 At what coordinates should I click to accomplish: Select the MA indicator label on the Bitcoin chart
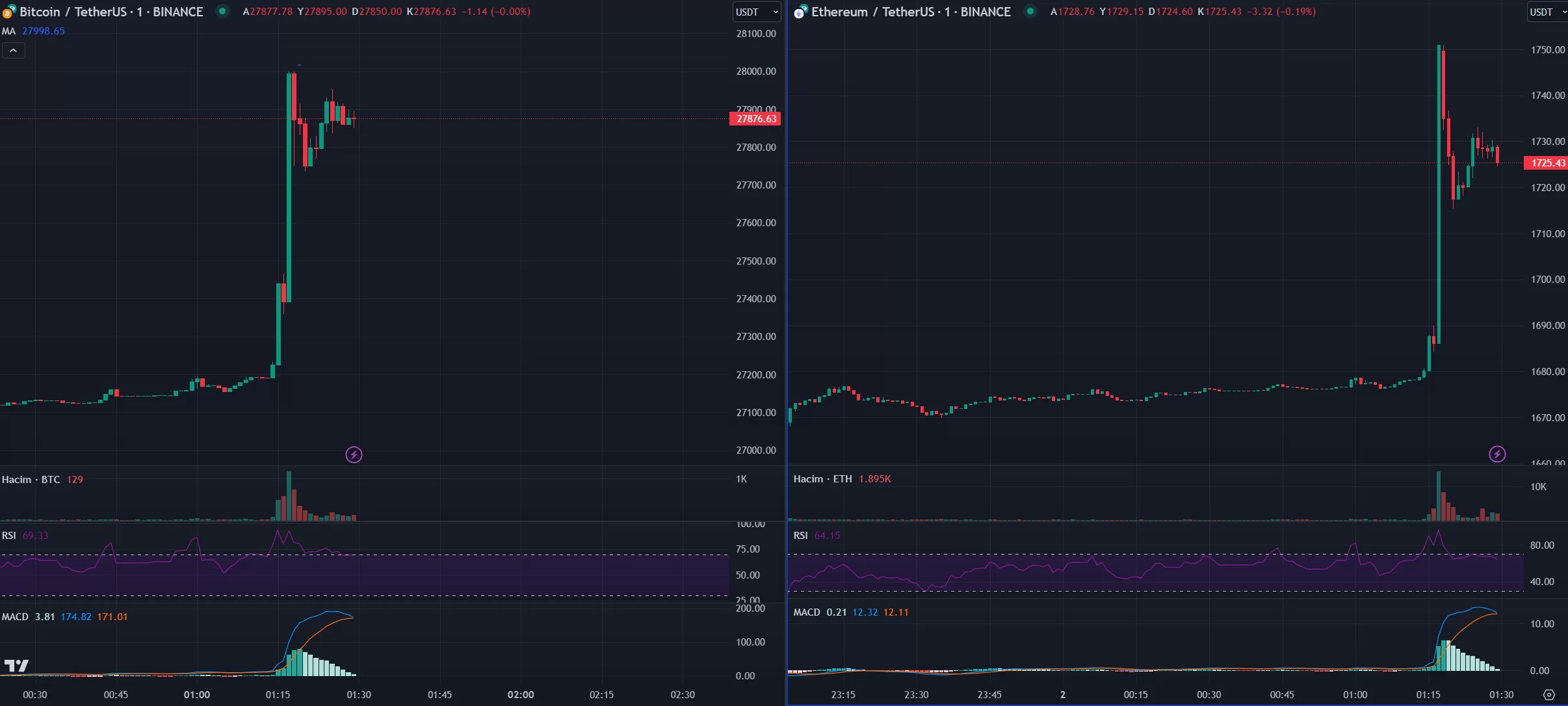click(x=8, y=31)
